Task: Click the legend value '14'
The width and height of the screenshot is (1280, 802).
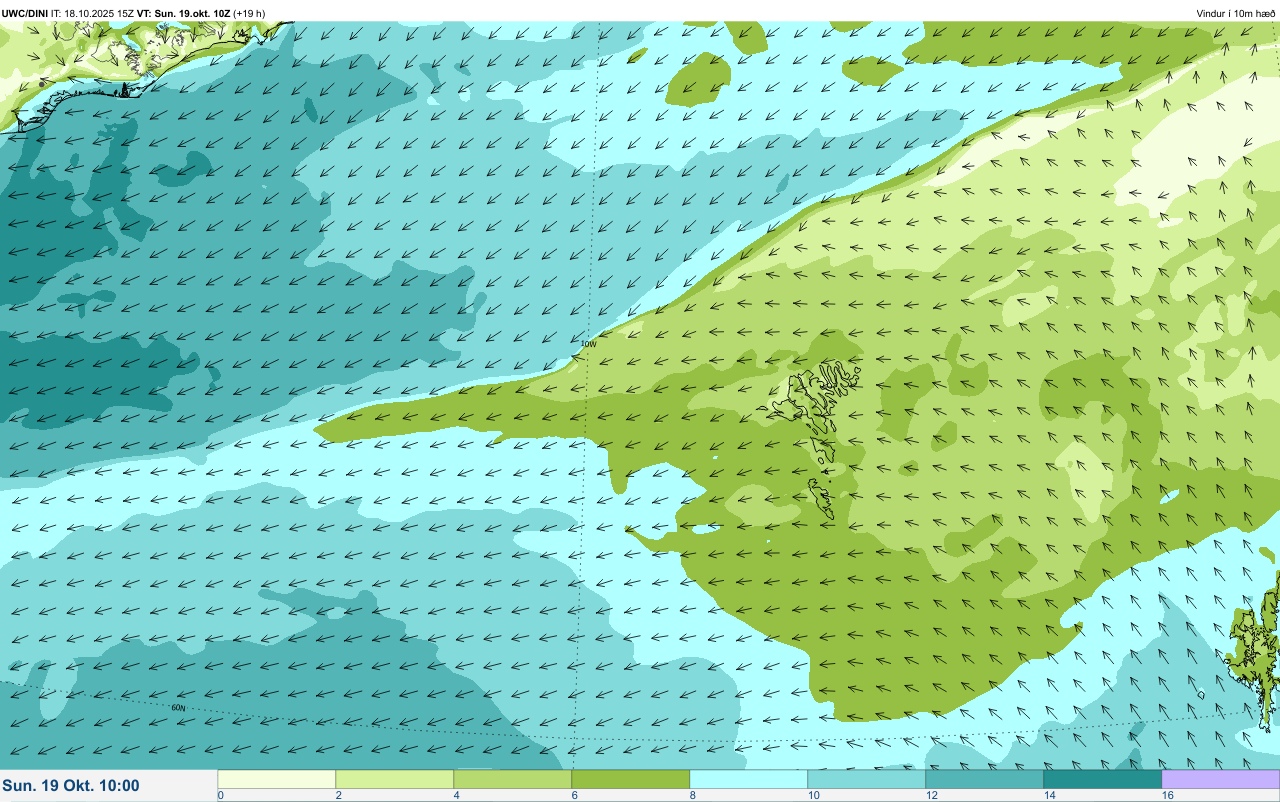Action: 1050,795
